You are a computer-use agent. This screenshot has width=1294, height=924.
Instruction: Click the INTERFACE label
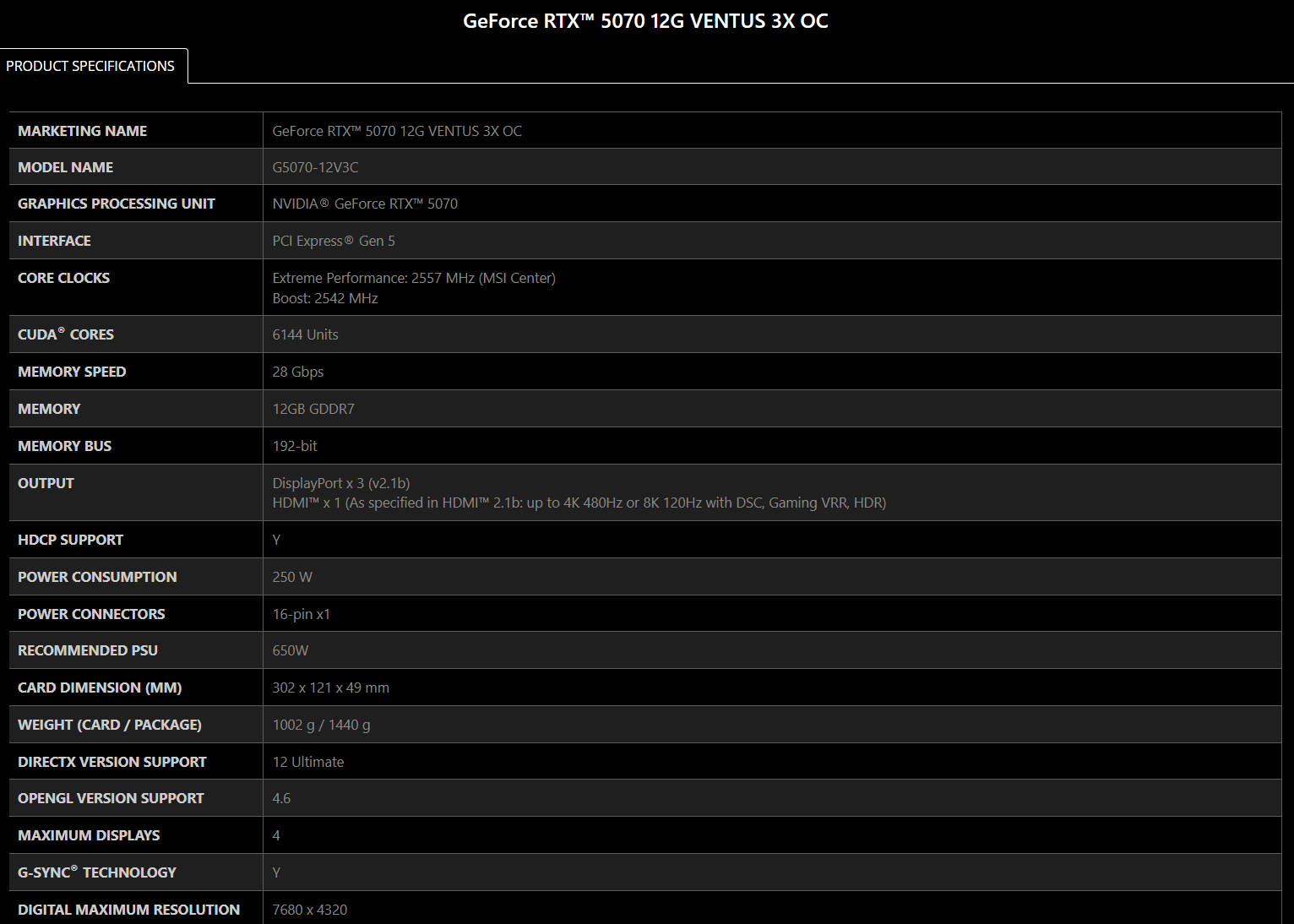click(54, 241)
